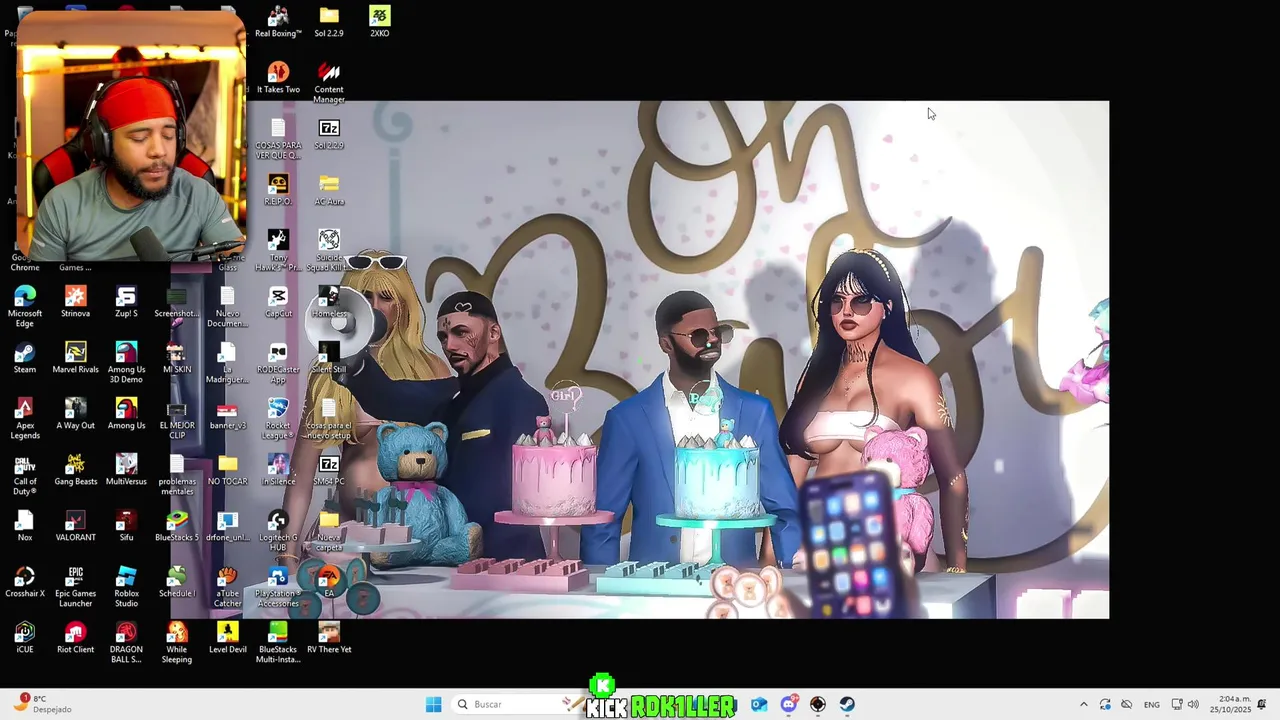
Task: Open EL MEJOR CLIP video file
Action: click(177, 418)
